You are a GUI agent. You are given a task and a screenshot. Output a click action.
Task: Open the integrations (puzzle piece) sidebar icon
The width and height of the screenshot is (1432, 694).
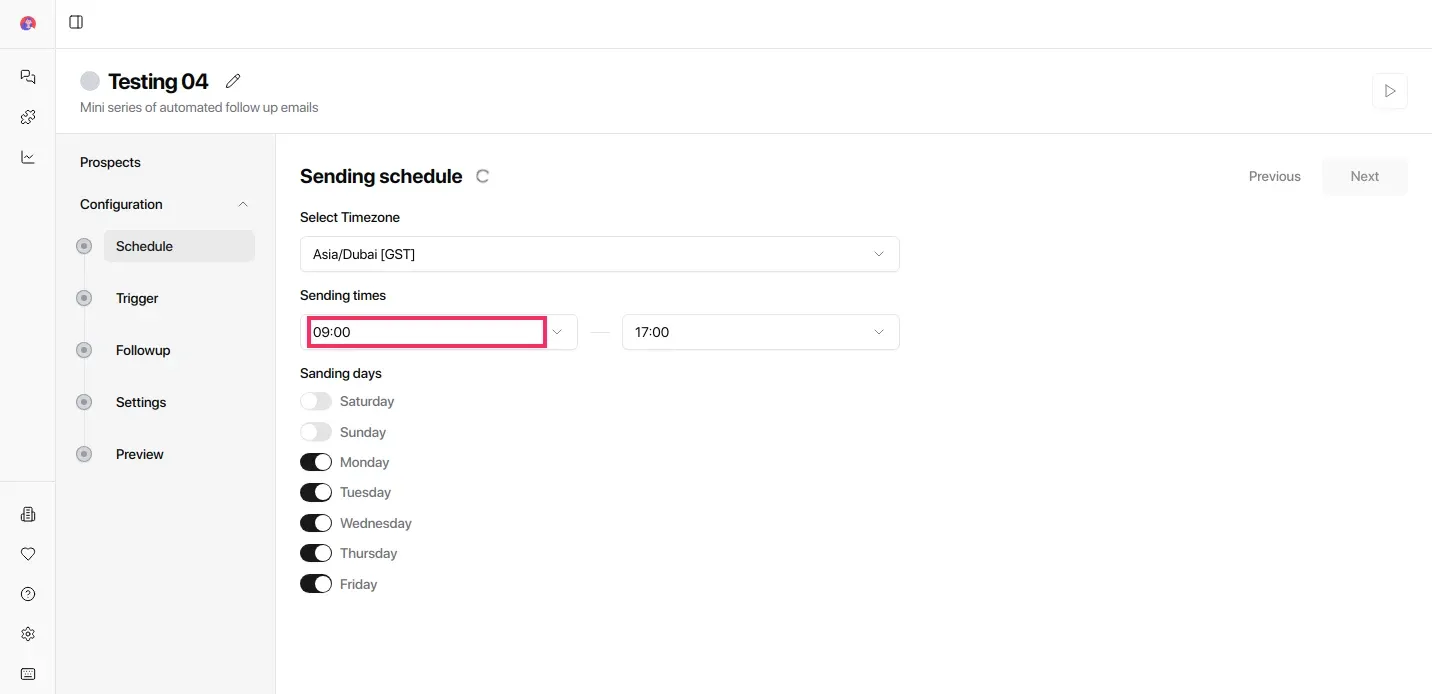27,117
